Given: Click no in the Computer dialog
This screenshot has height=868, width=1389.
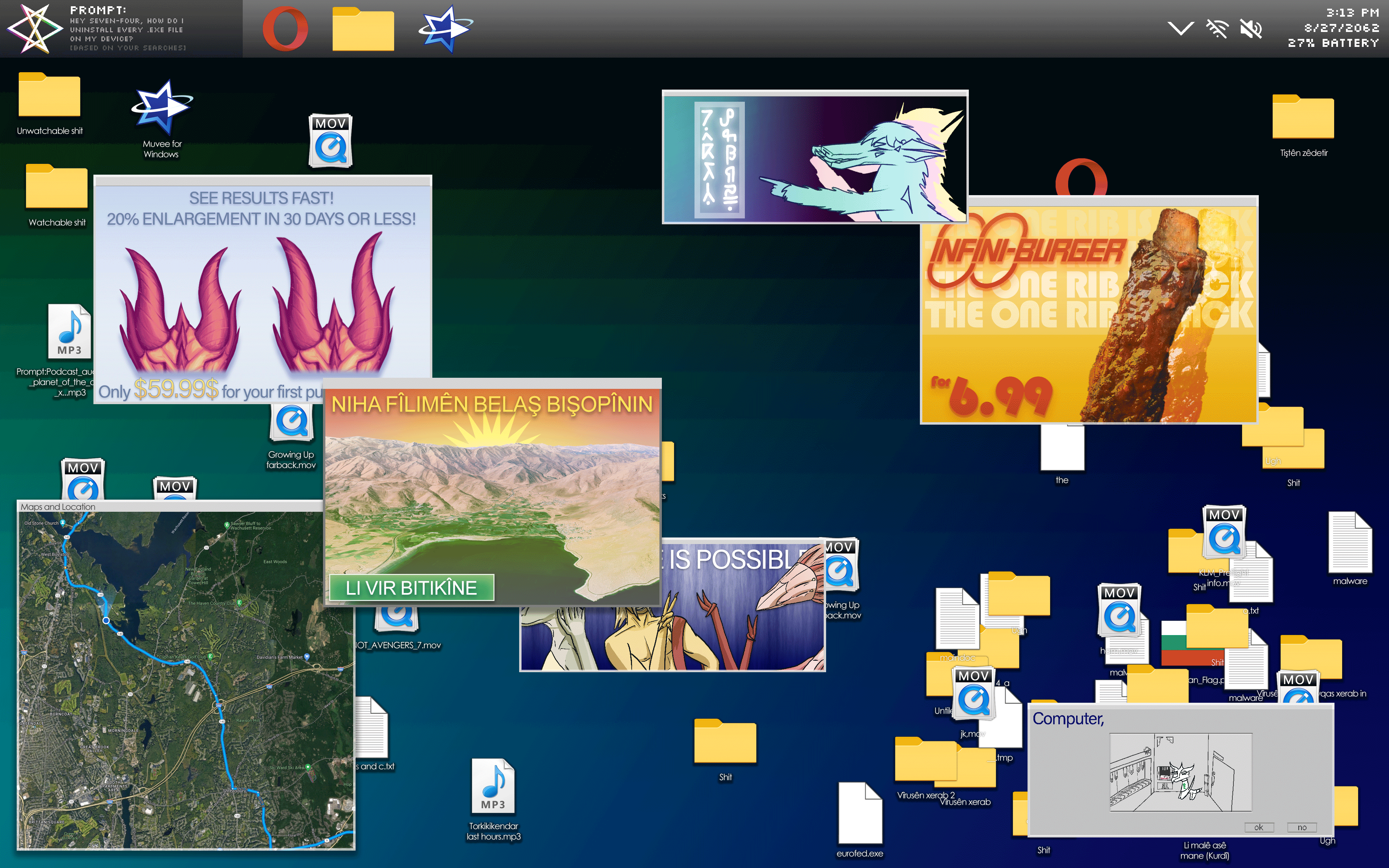Looking at the screenshot, I should [x=1302, y=827].
